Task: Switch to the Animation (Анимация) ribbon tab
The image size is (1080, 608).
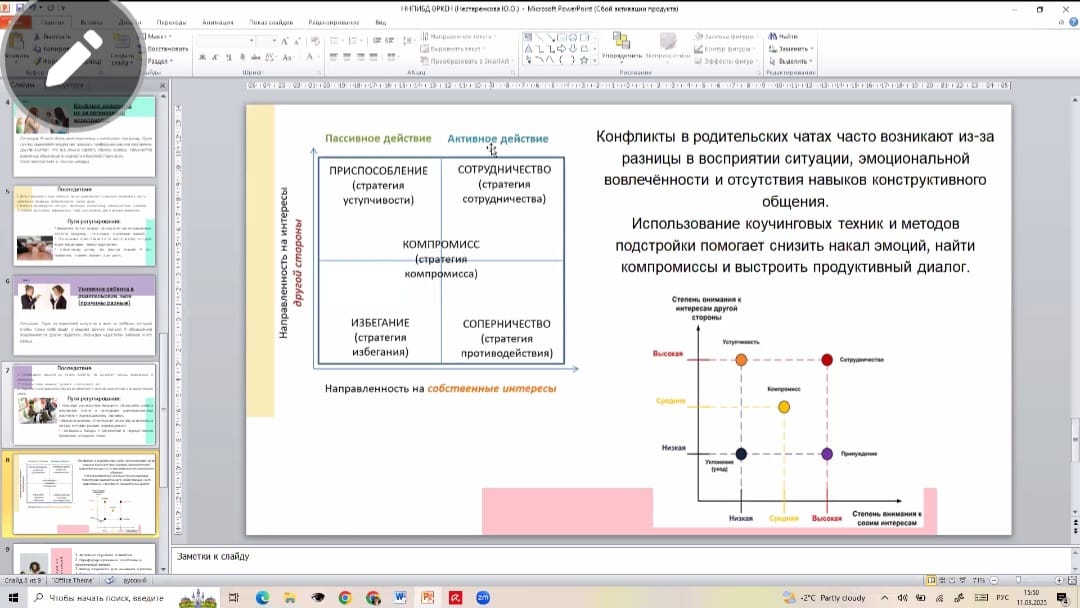Action: click(x=218, y=21)
